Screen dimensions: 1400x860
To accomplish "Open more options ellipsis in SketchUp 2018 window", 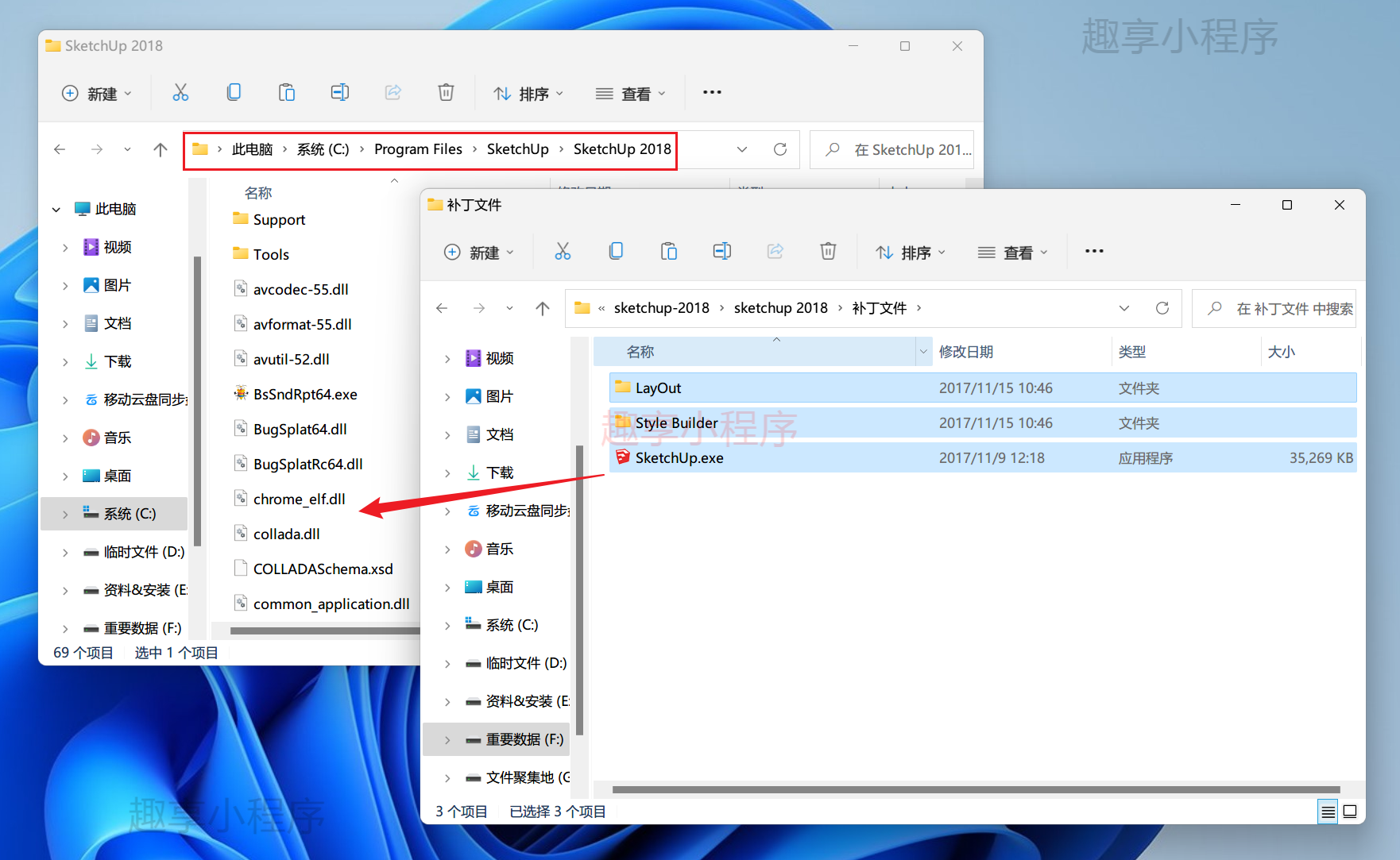I will (x=712, y=92).
